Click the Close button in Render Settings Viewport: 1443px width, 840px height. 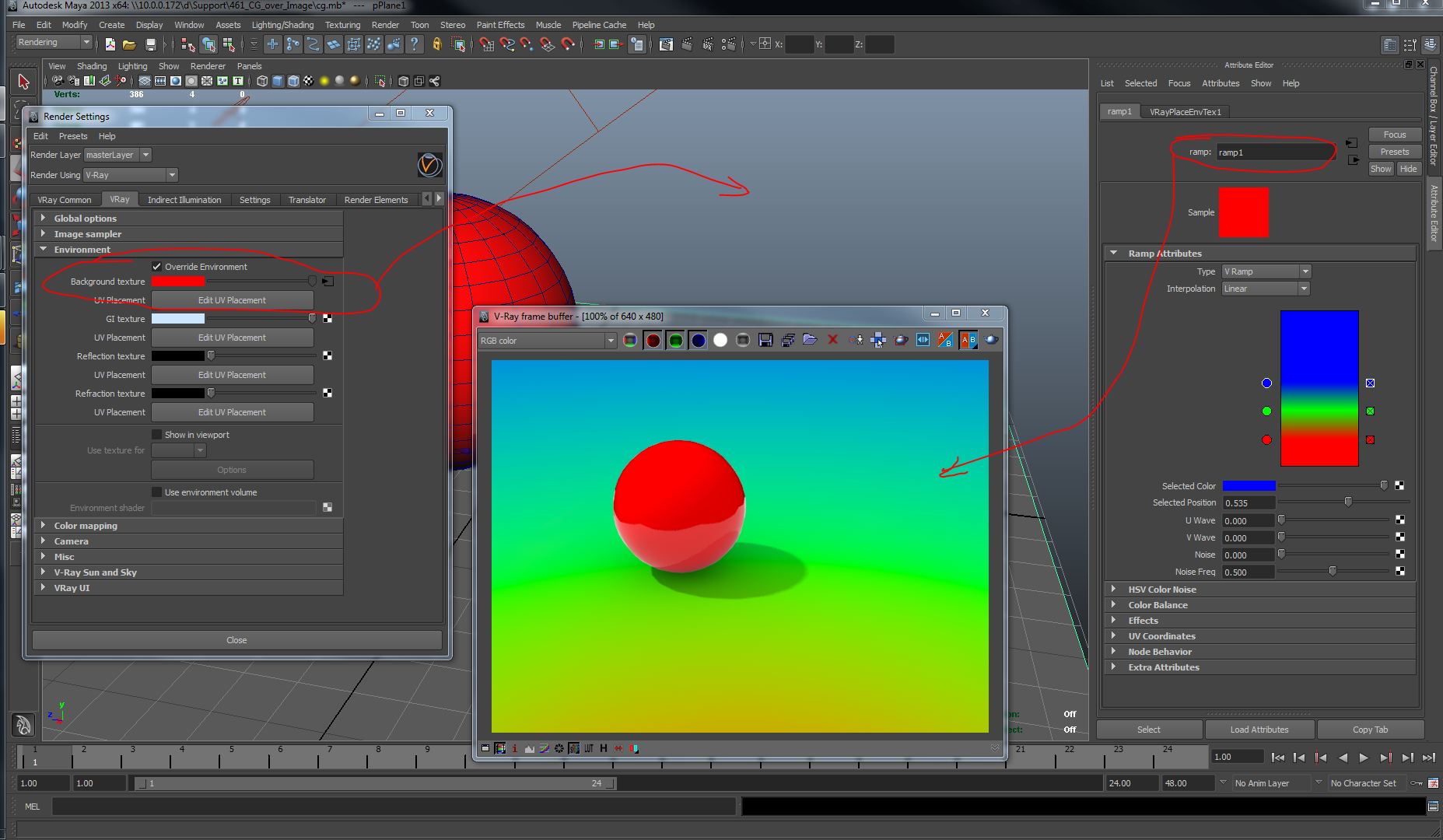(x=236, y=640)
